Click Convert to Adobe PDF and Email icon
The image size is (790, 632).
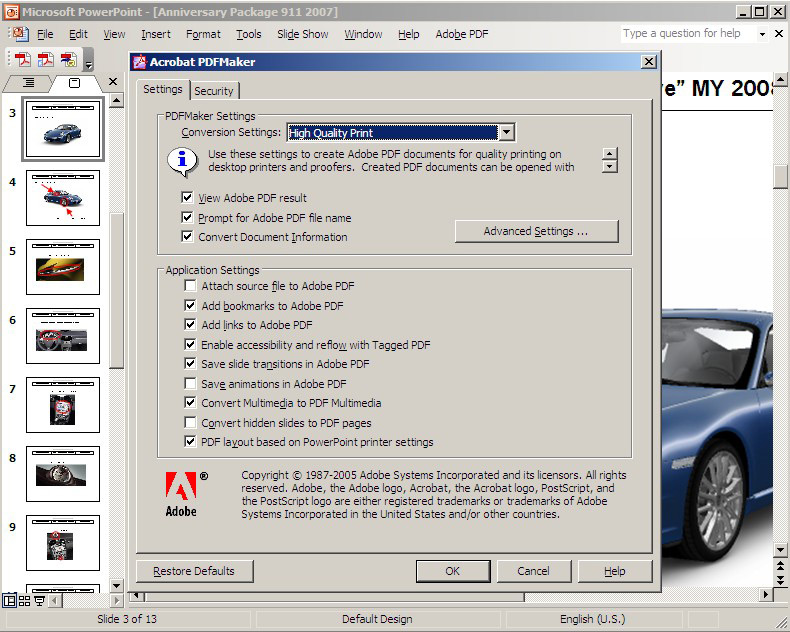pyautogui.click(x=45, y=59)
